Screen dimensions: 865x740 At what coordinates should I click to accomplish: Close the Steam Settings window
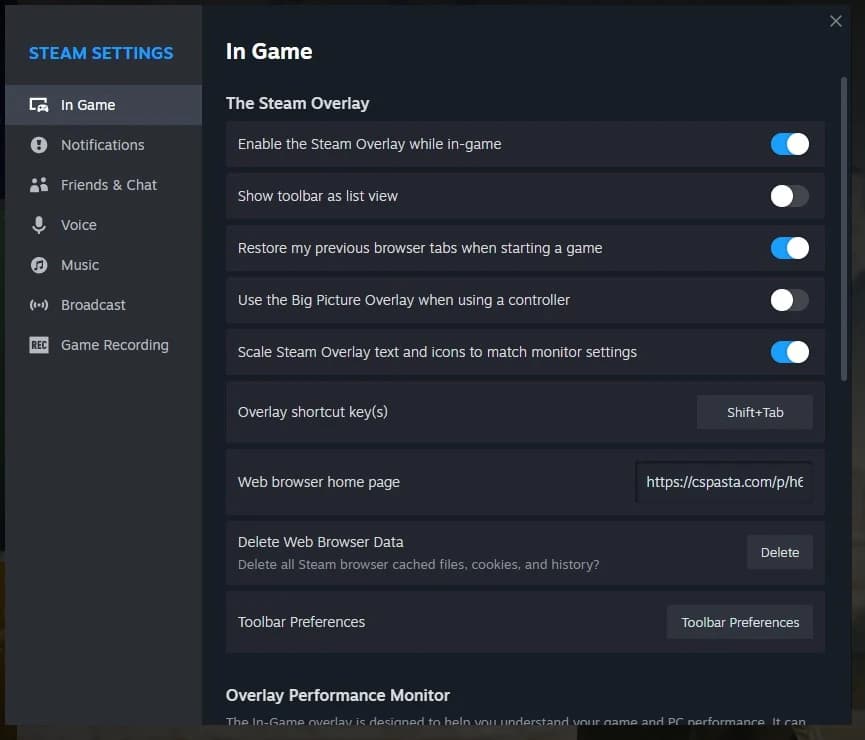(835, 21)
